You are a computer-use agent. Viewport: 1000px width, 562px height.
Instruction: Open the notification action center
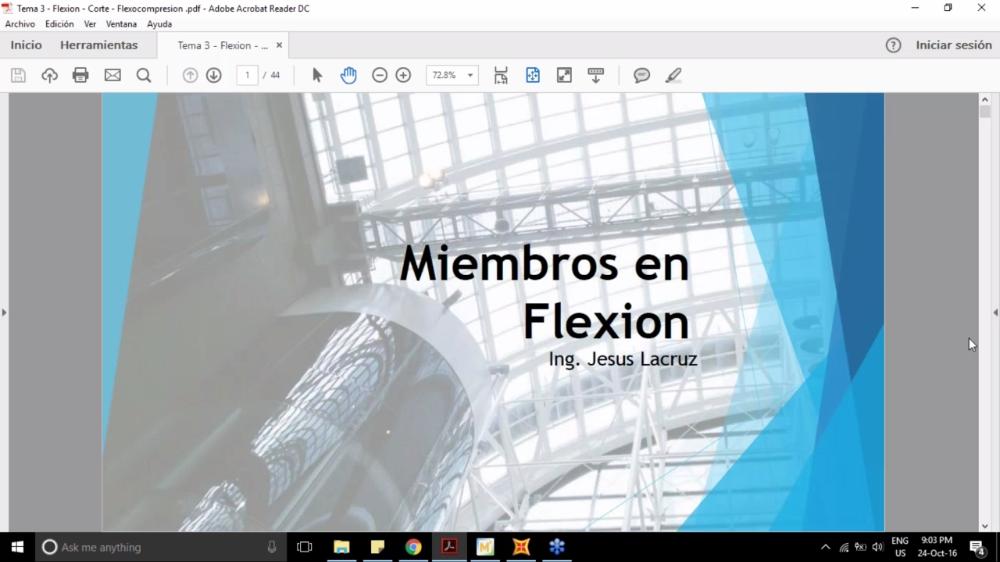point(977,547)
